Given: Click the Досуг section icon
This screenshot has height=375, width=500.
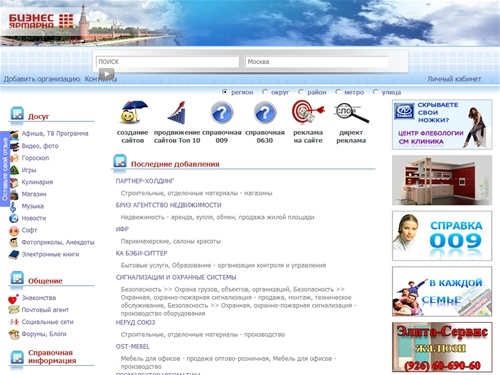Looking at the screenshot, I should pyautogui.click(x=17, y=114).
